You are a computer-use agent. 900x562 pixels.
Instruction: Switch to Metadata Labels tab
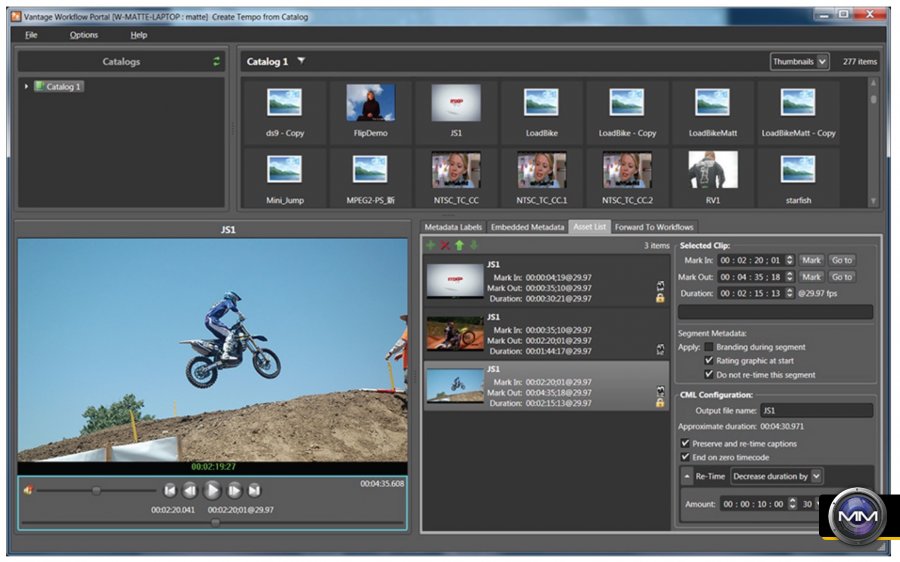[x=453, y=227]
